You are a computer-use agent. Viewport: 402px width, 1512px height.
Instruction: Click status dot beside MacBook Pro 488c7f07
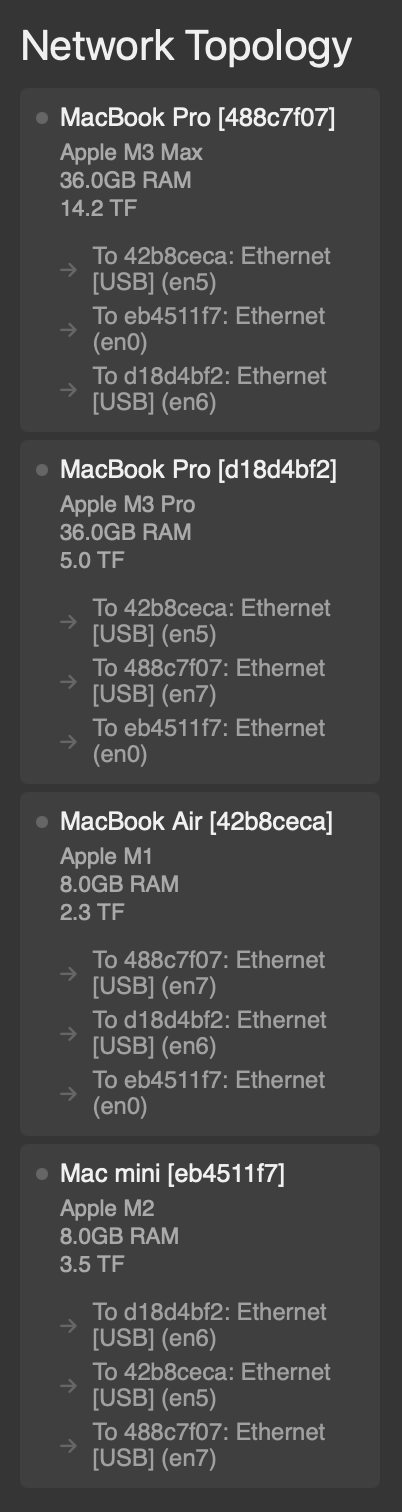click(x=42, y=118)
